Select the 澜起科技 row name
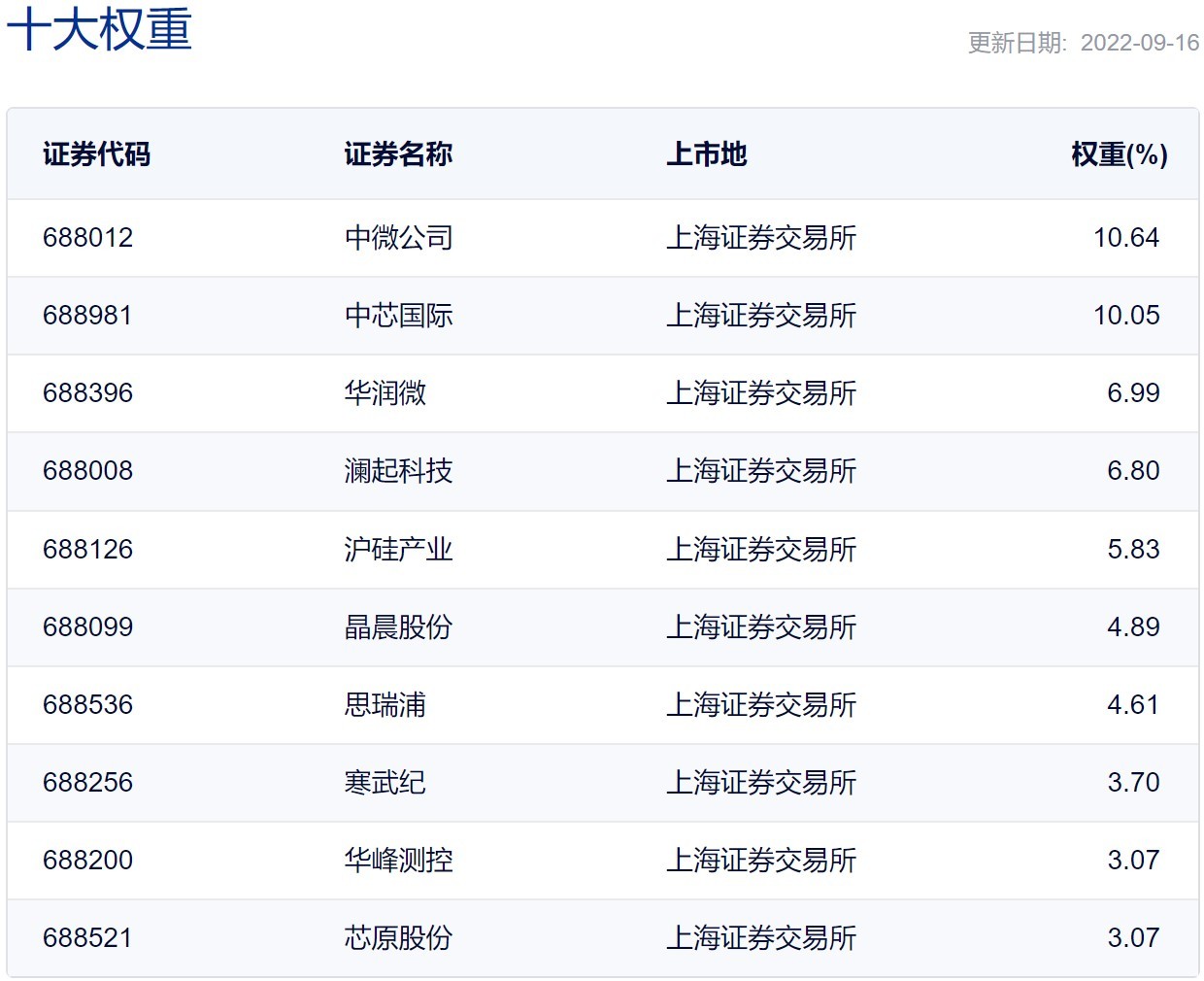The width and height of the screenshot is (1204, 981). (398, 471)
